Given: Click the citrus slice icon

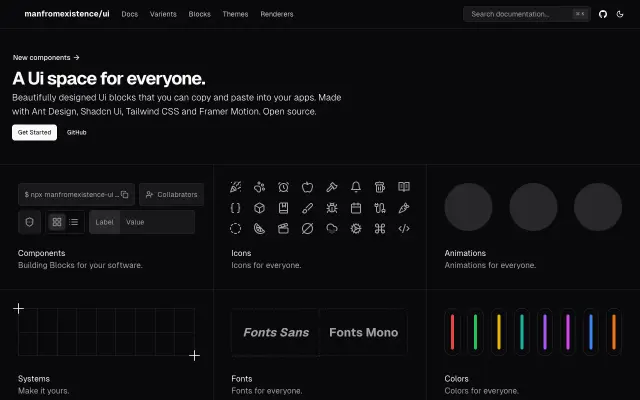Looking at the screenshot, I should pyautogui.click(x=260, y=229).
